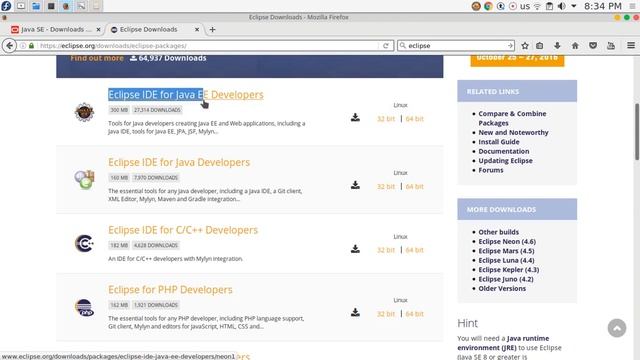This screenshot has height=360, width=640.
Task: Open the Fedora applications menu icon
Action: pyautogui.click(x=6, y=6)
